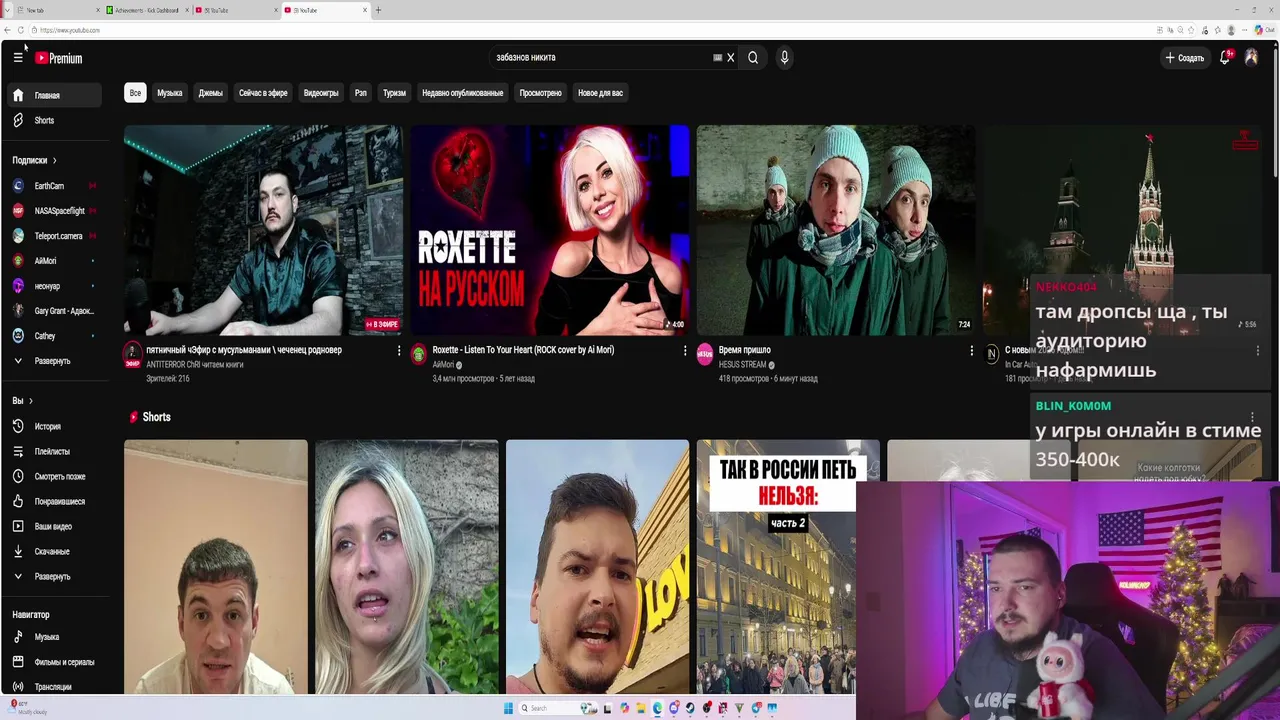Click the magnifier search button
The height and width of the screenshot is (720, 1280).
click(x=753, y=57)
